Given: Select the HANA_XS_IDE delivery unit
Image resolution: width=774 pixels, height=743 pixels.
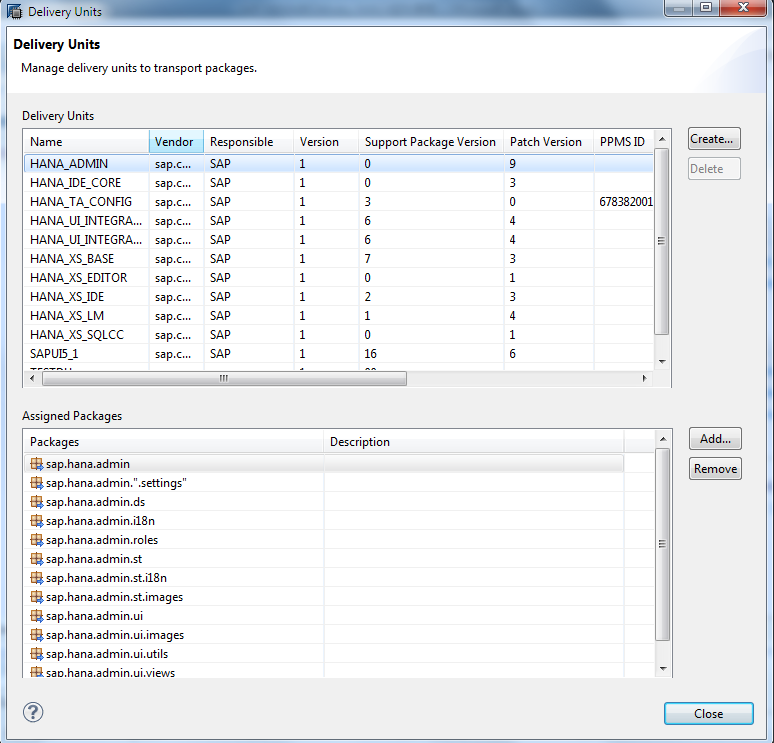Looking at the screenshot, I should tap(339, 297).
